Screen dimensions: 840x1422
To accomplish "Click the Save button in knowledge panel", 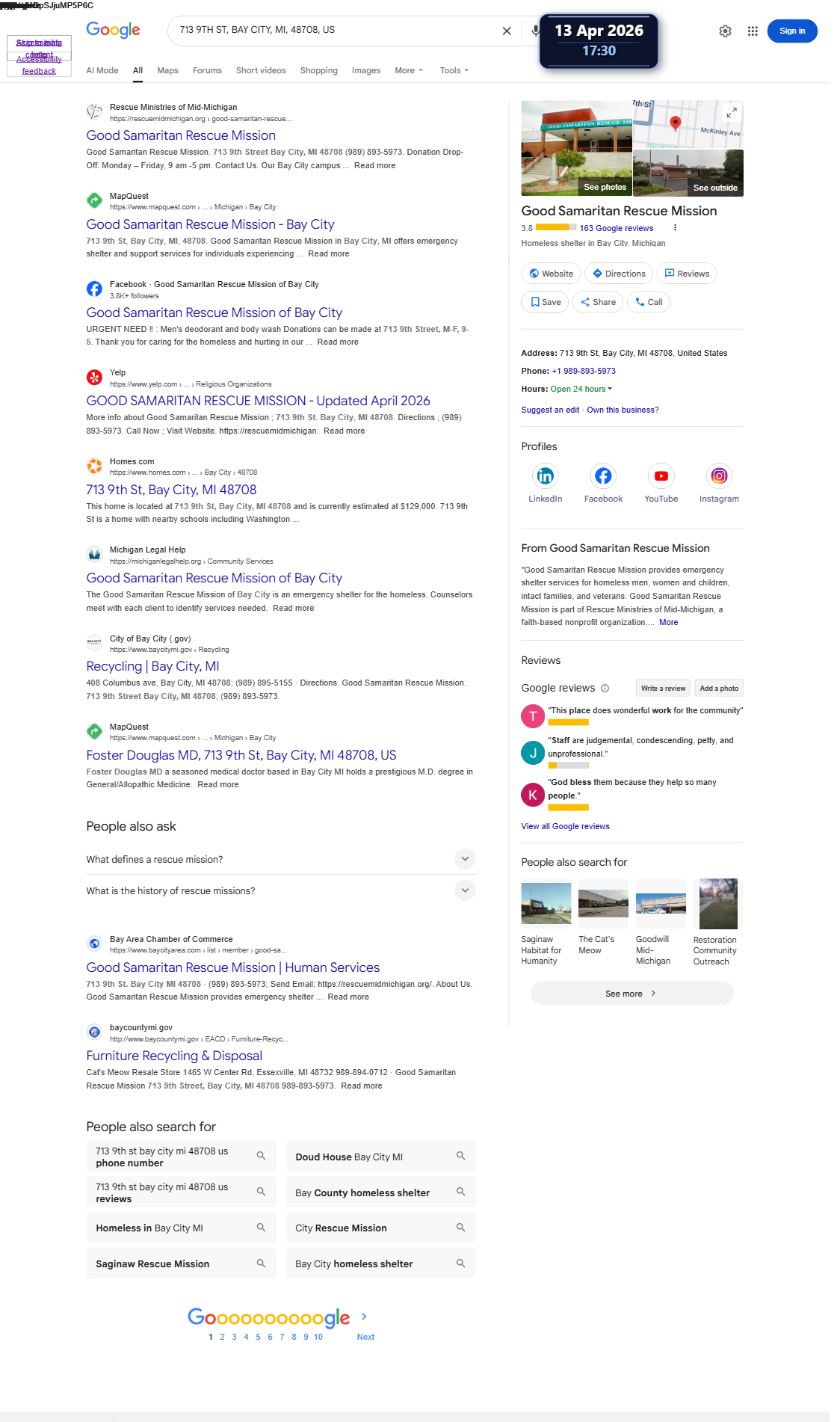I will pyautogui.click(x=545, y=302).
